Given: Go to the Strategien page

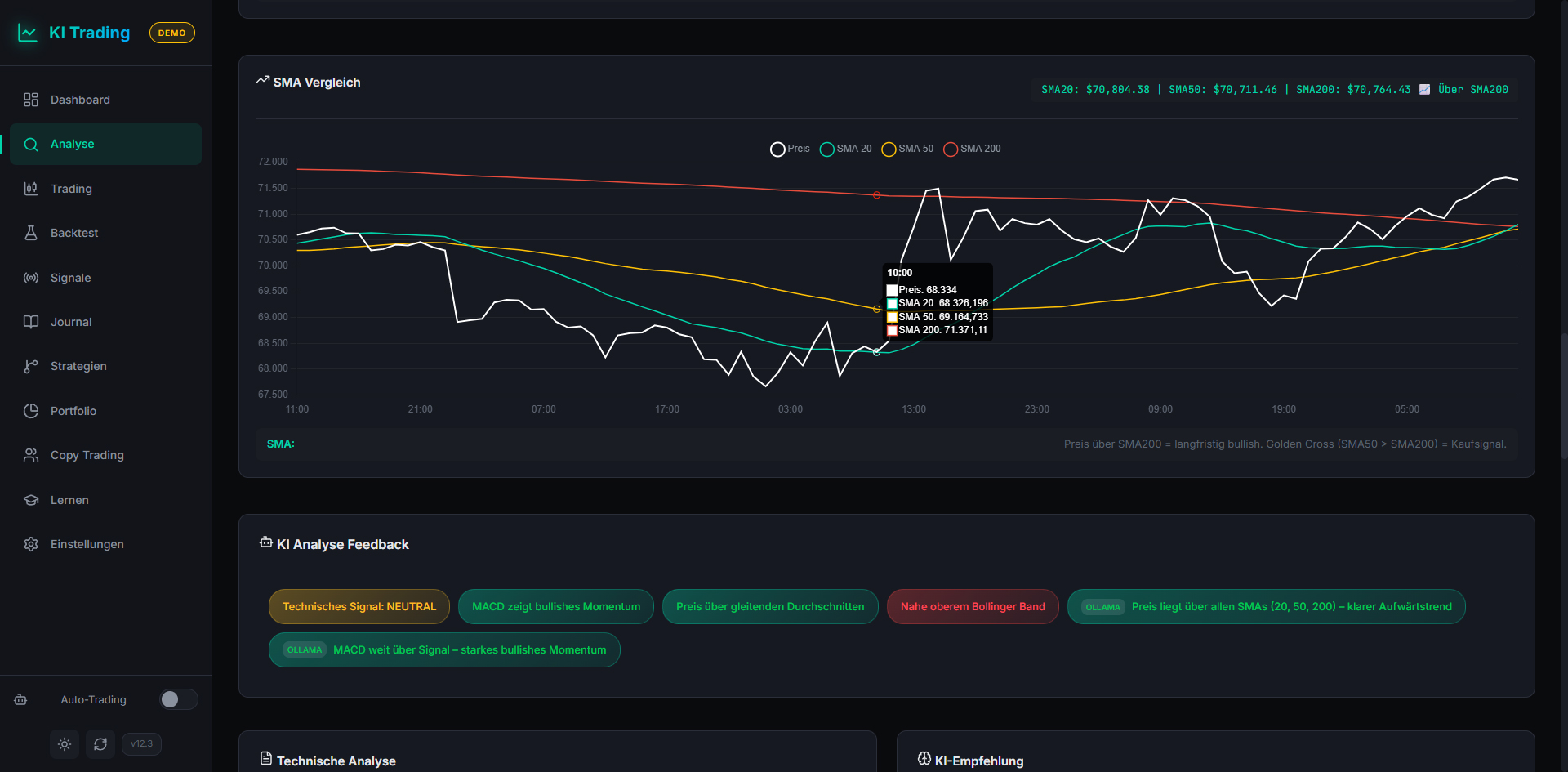Looking at the screenshot, I should click(78, 366).
